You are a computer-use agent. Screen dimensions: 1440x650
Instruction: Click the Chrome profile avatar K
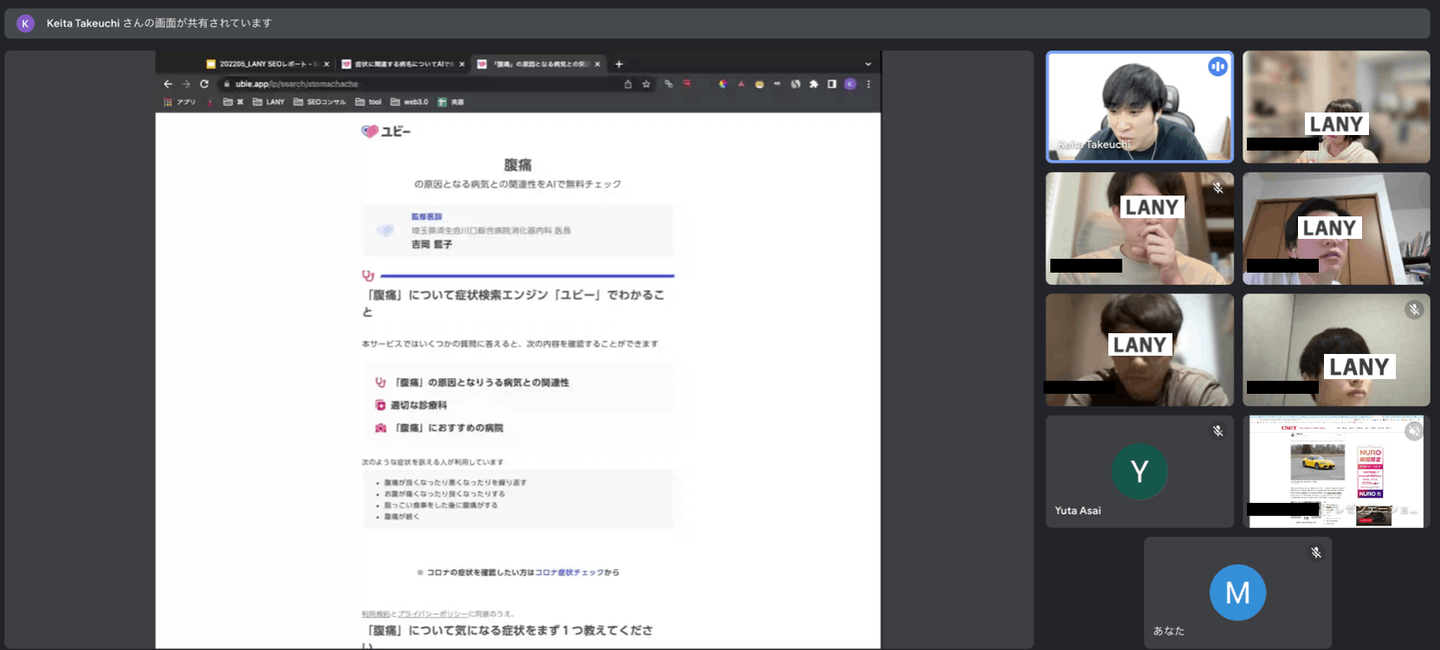click(849, 84)
